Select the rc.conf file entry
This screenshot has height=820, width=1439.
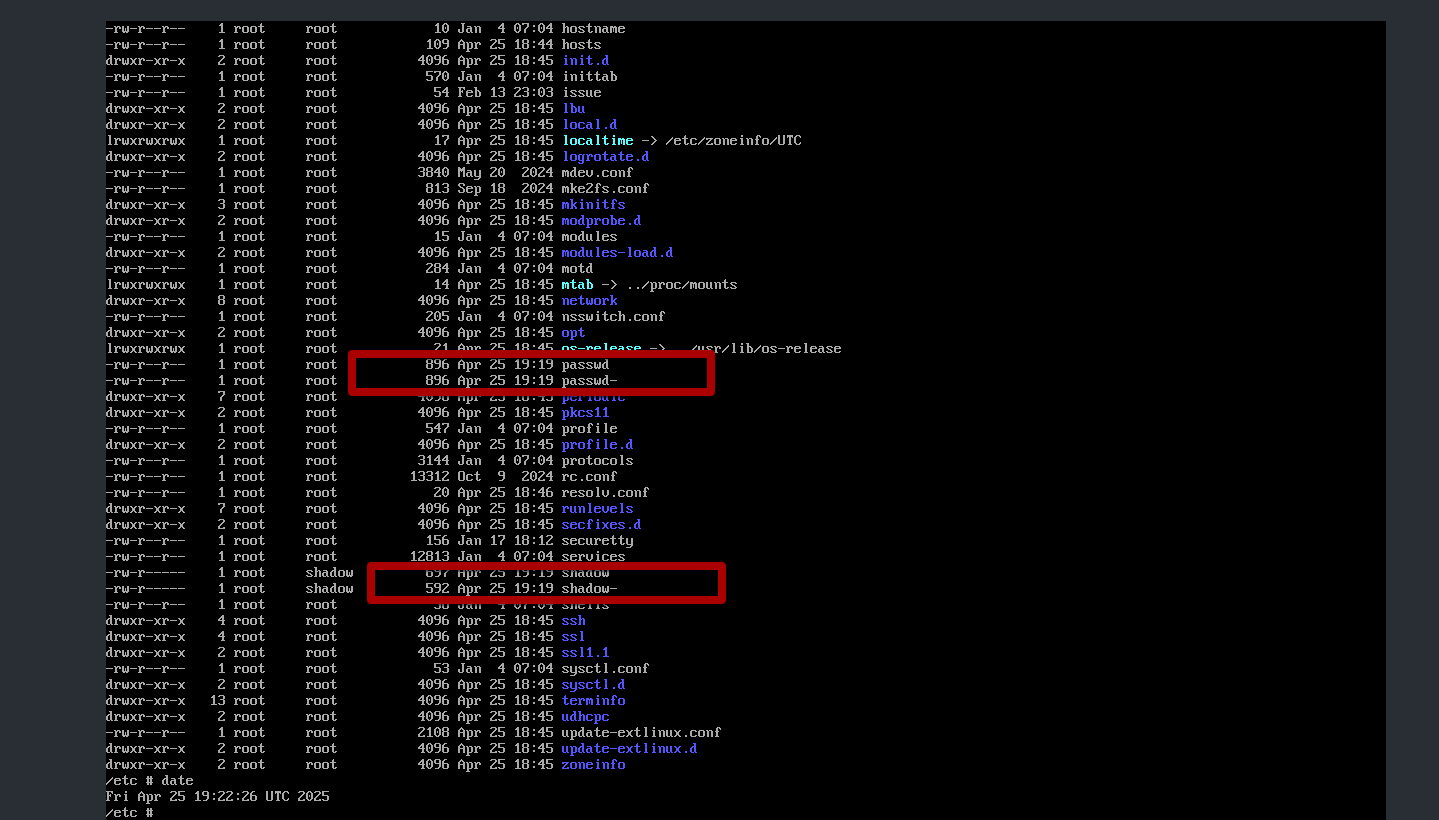589,477
